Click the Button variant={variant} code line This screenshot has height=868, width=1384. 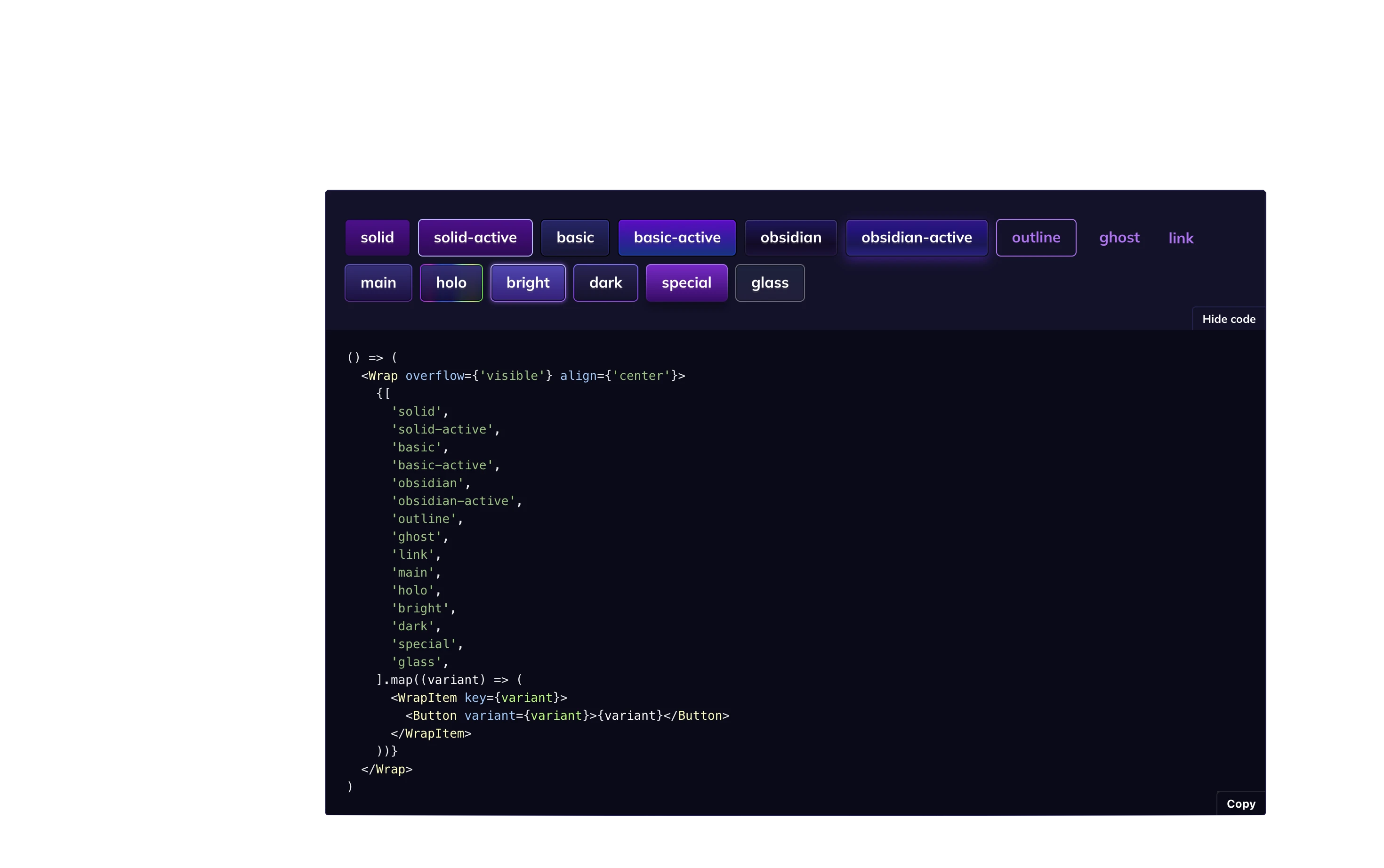coord(567,716)
